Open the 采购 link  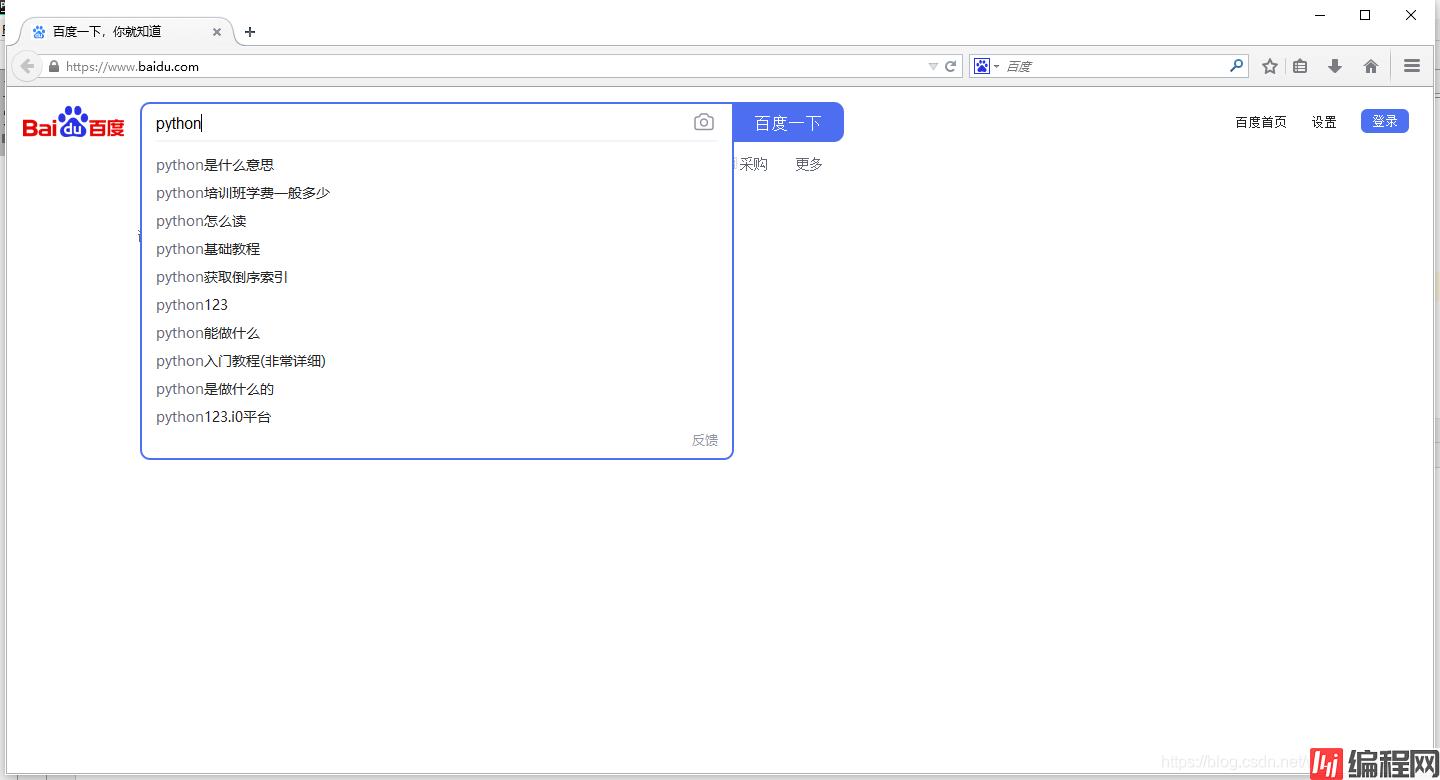753,164
